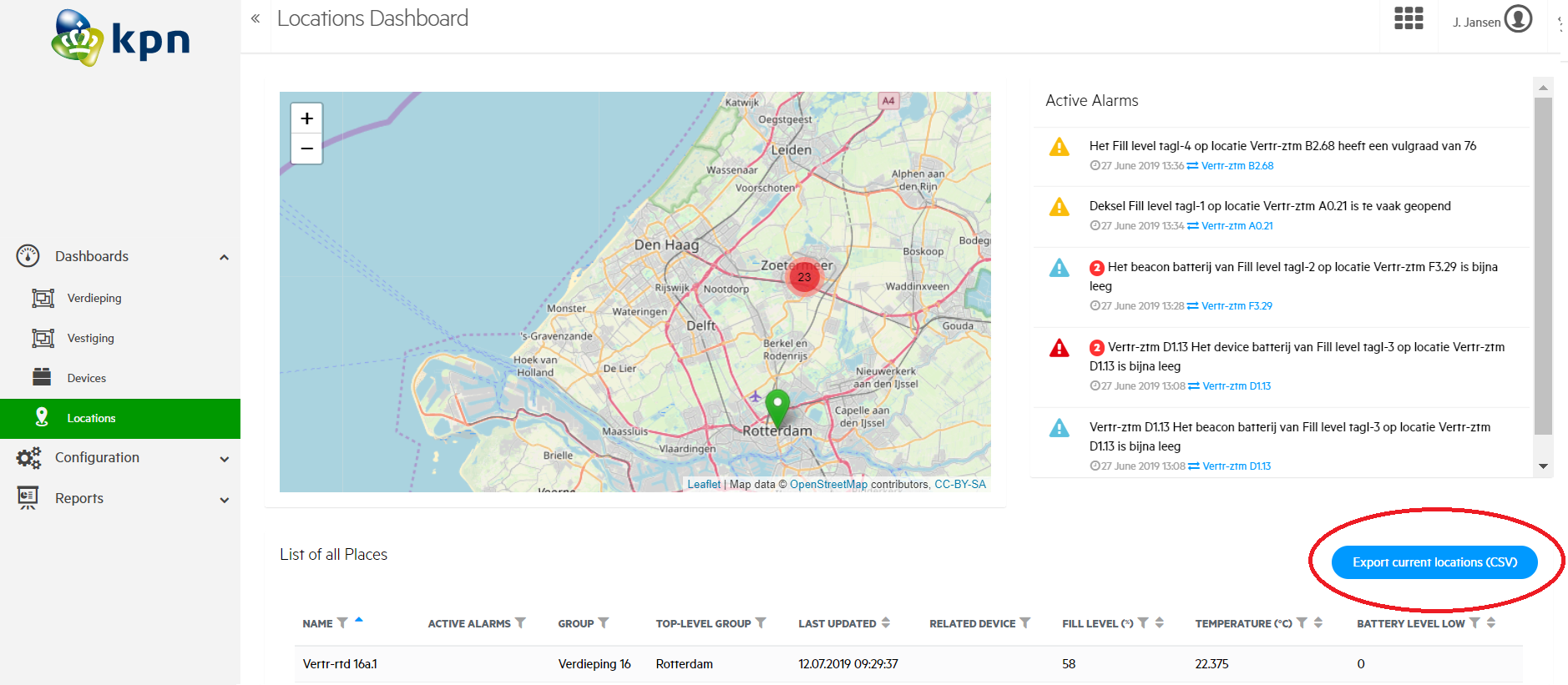
Task: Export current locations as CSV
Action: tap(1434, 562)
